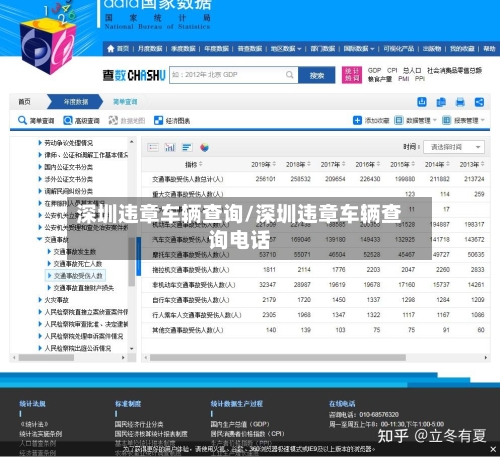Viewport: 500px width, 457px height.
Task: Expand 劳动争议处理情况 tree node
Action: tap(40, 143)
